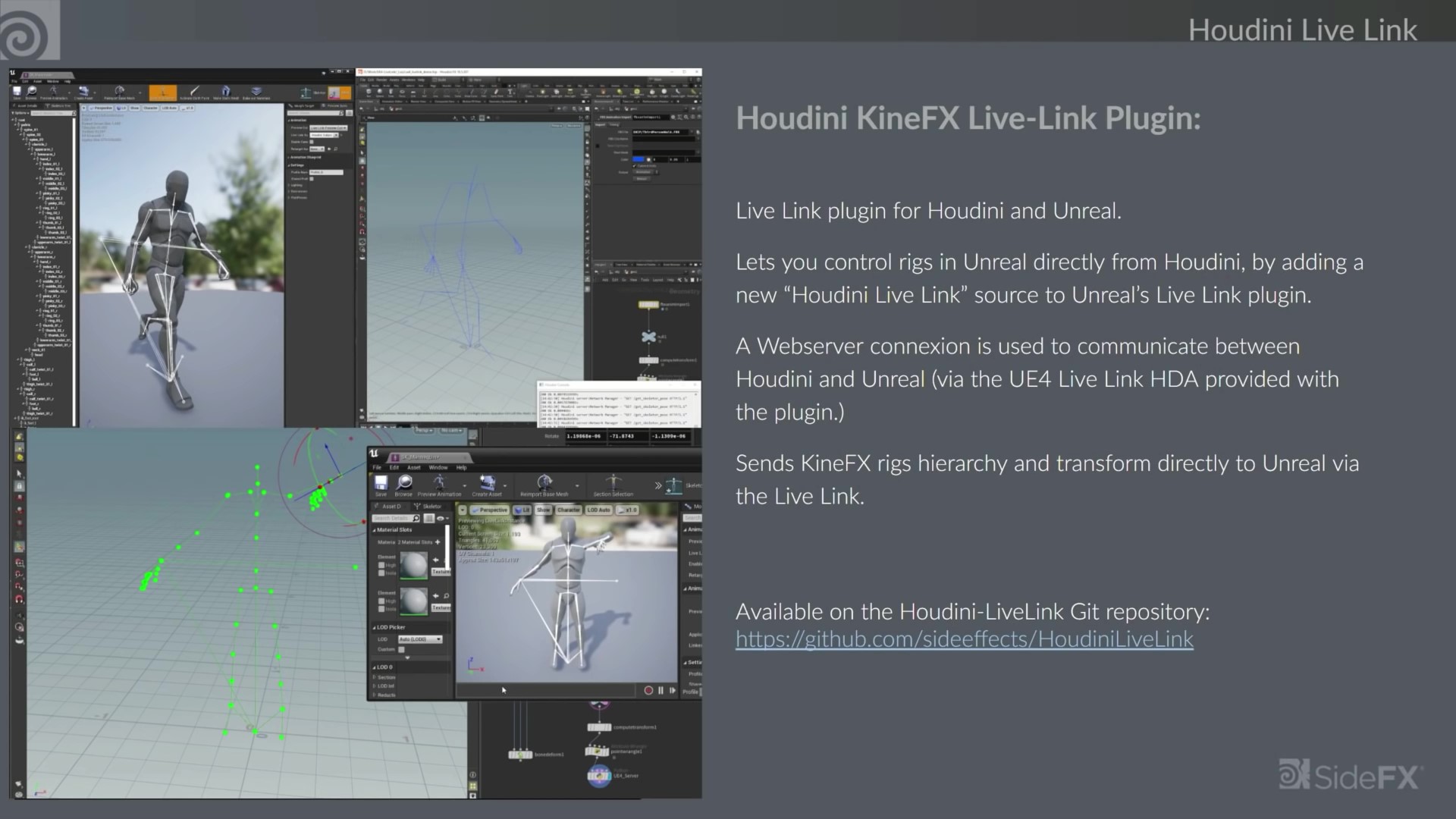Toggle Shared Profile checkbox in upper Unreal window
Image resolution: width=1456 pixels, height=819 pixels.
(x=312, y=179)
